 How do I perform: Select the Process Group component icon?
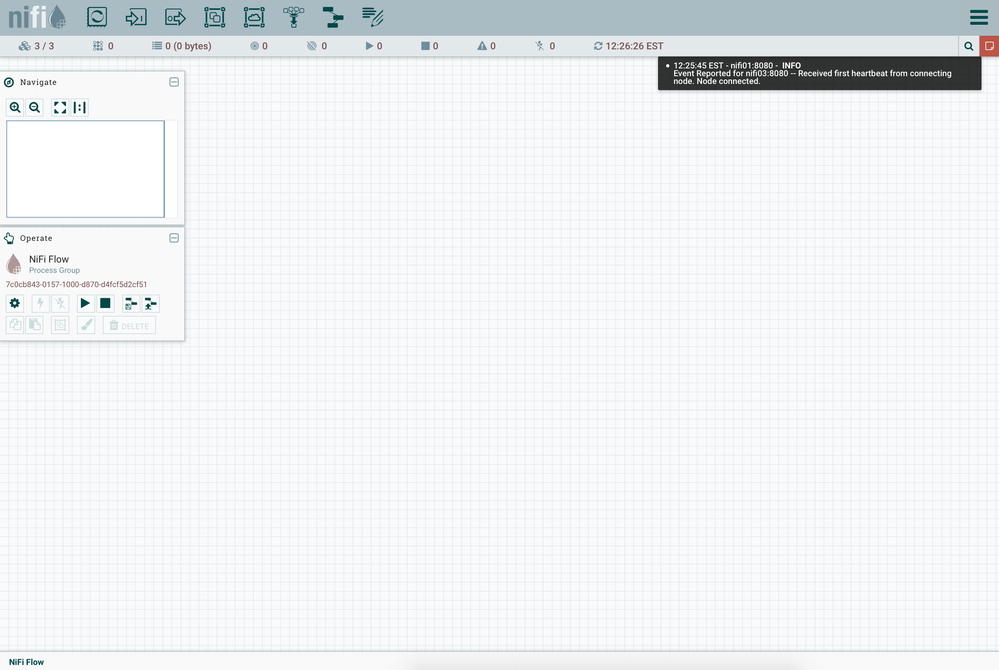tap(214, 16)
